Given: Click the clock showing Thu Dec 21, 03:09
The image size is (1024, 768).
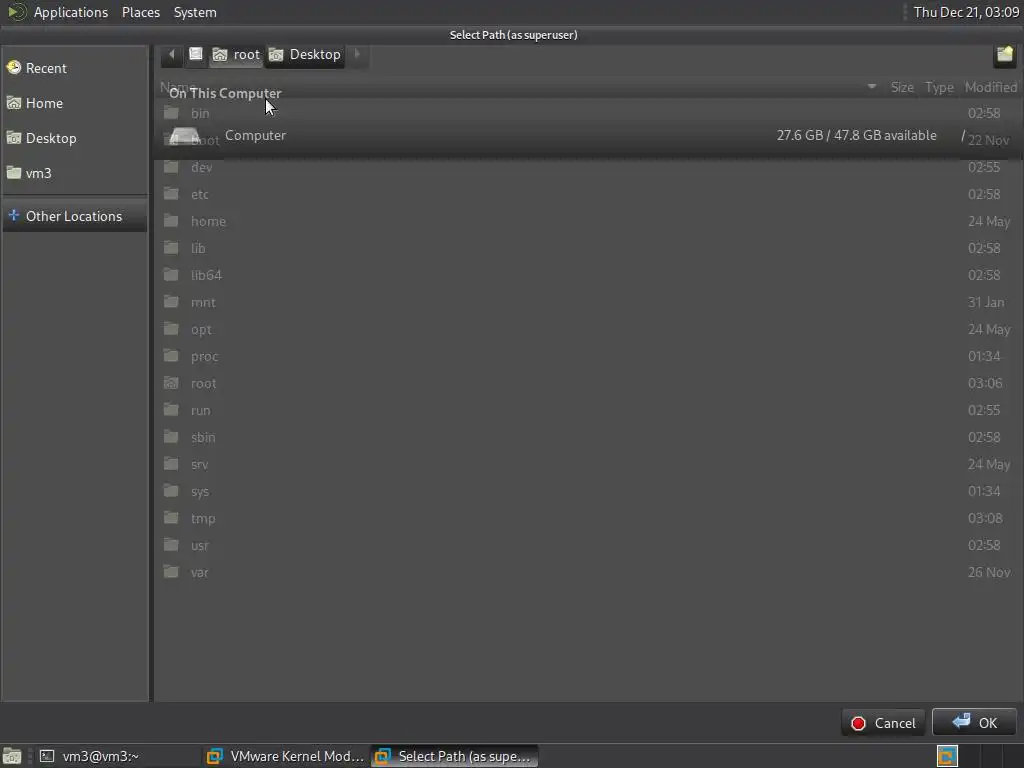Looking at the screenshot, I should pyautogui.click(x=966, y=12).
